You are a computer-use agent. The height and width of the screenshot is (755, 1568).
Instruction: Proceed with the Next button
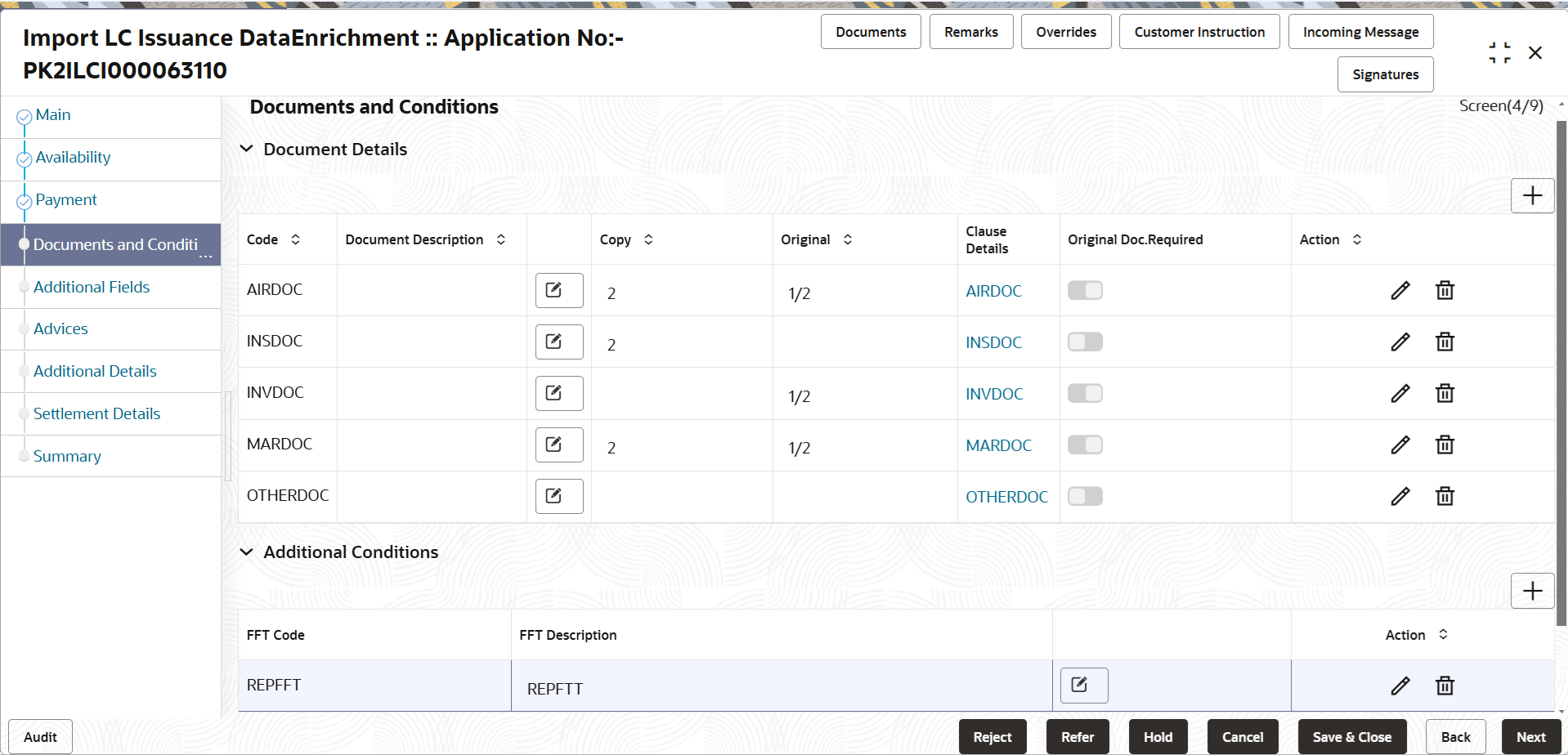1531,737
